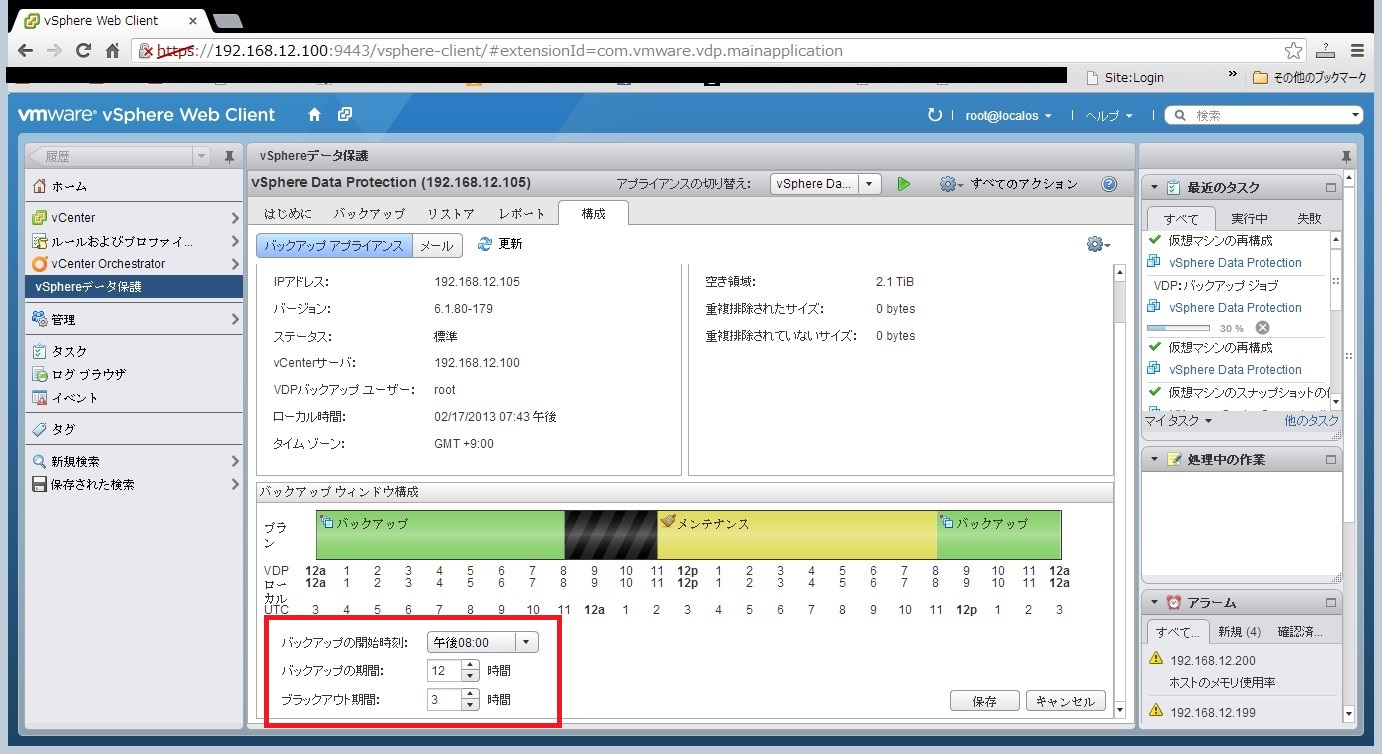Image resolution: width=1382 pixels, height=754 pixels.
Task: Open ログ ブラウザ in navigation
Action: coord(134,374)
